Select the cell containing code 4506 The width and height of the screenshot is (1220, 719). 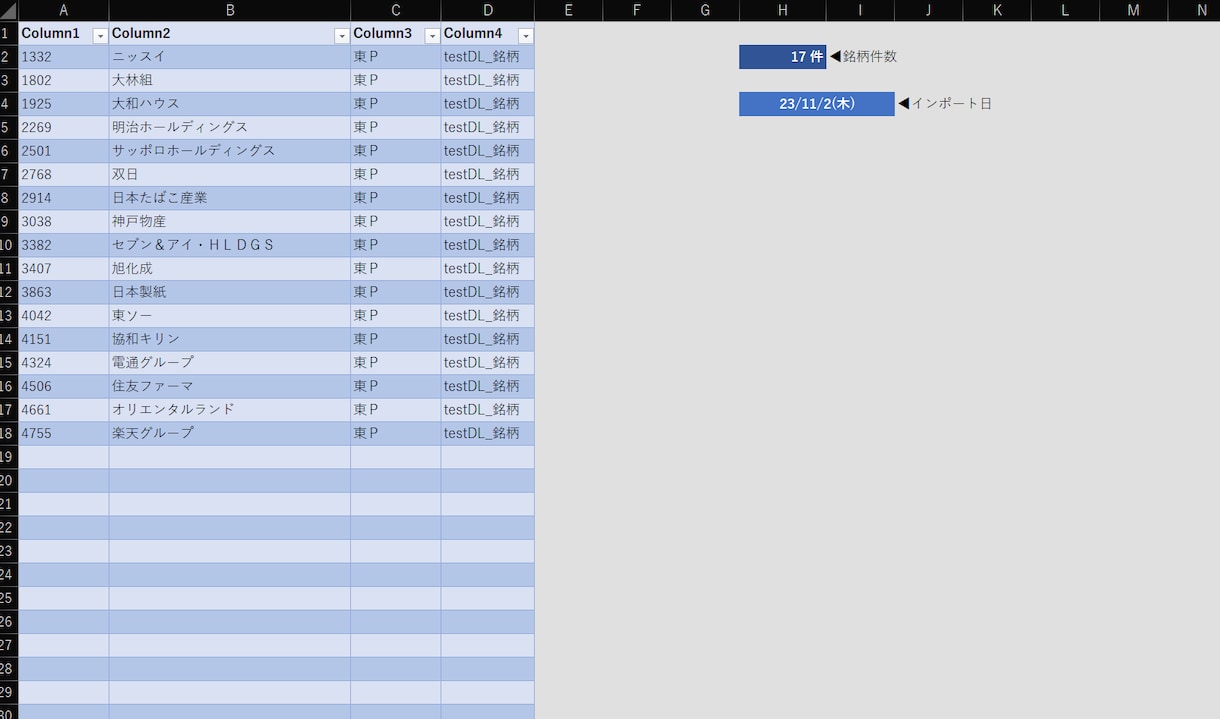[64, 386]
